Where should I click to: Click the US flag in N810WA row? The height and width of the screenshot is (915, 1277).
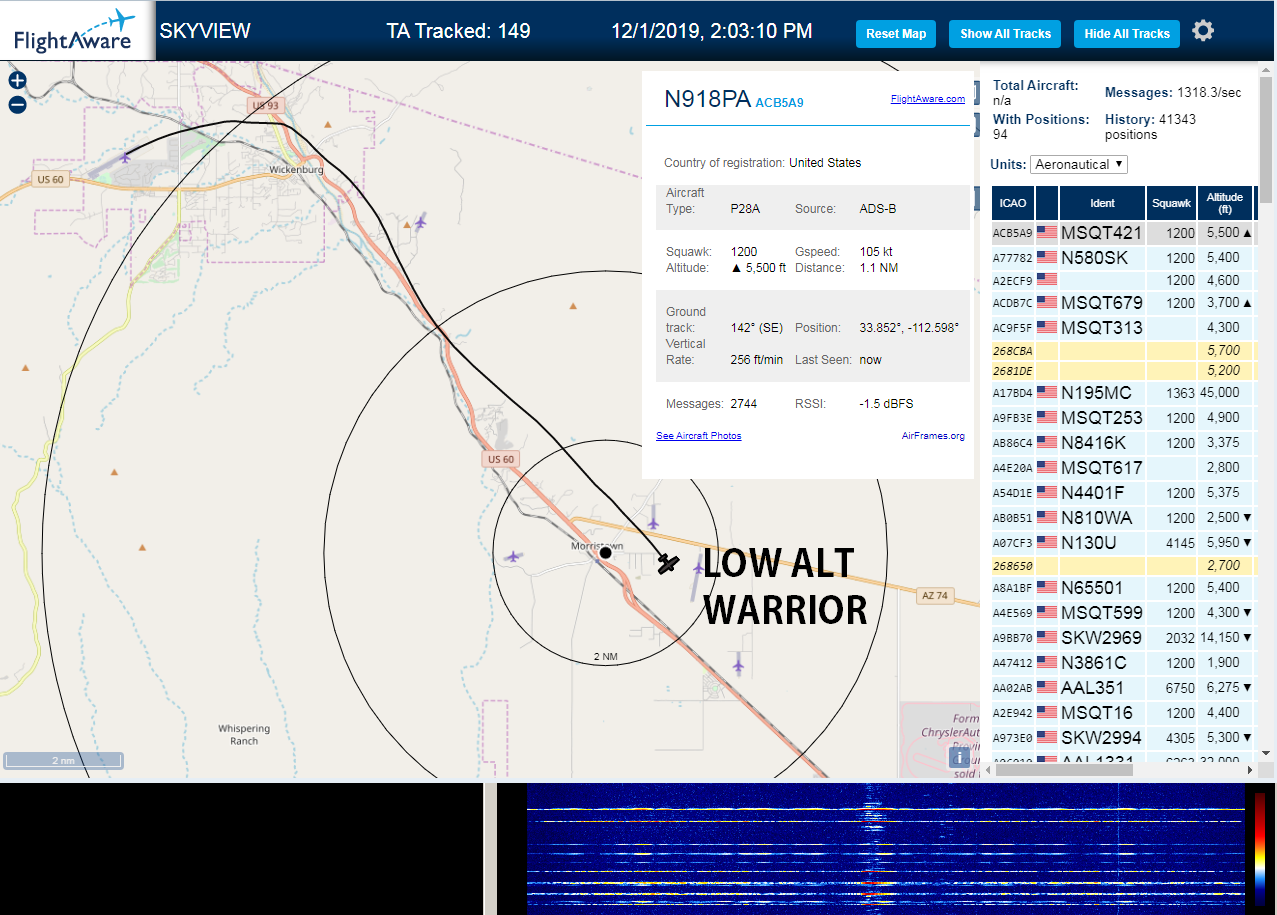(1047, 518)
